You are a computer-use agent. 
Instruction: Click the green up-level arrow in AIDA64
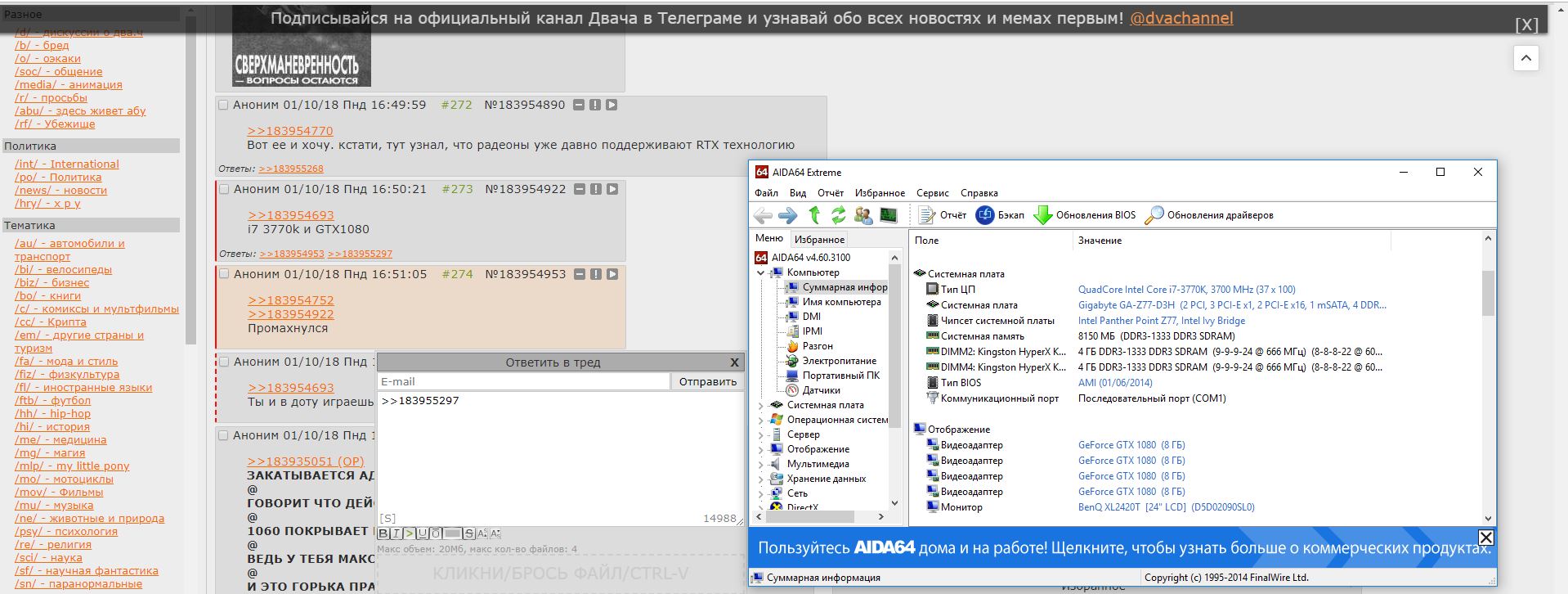coord(814,215)
